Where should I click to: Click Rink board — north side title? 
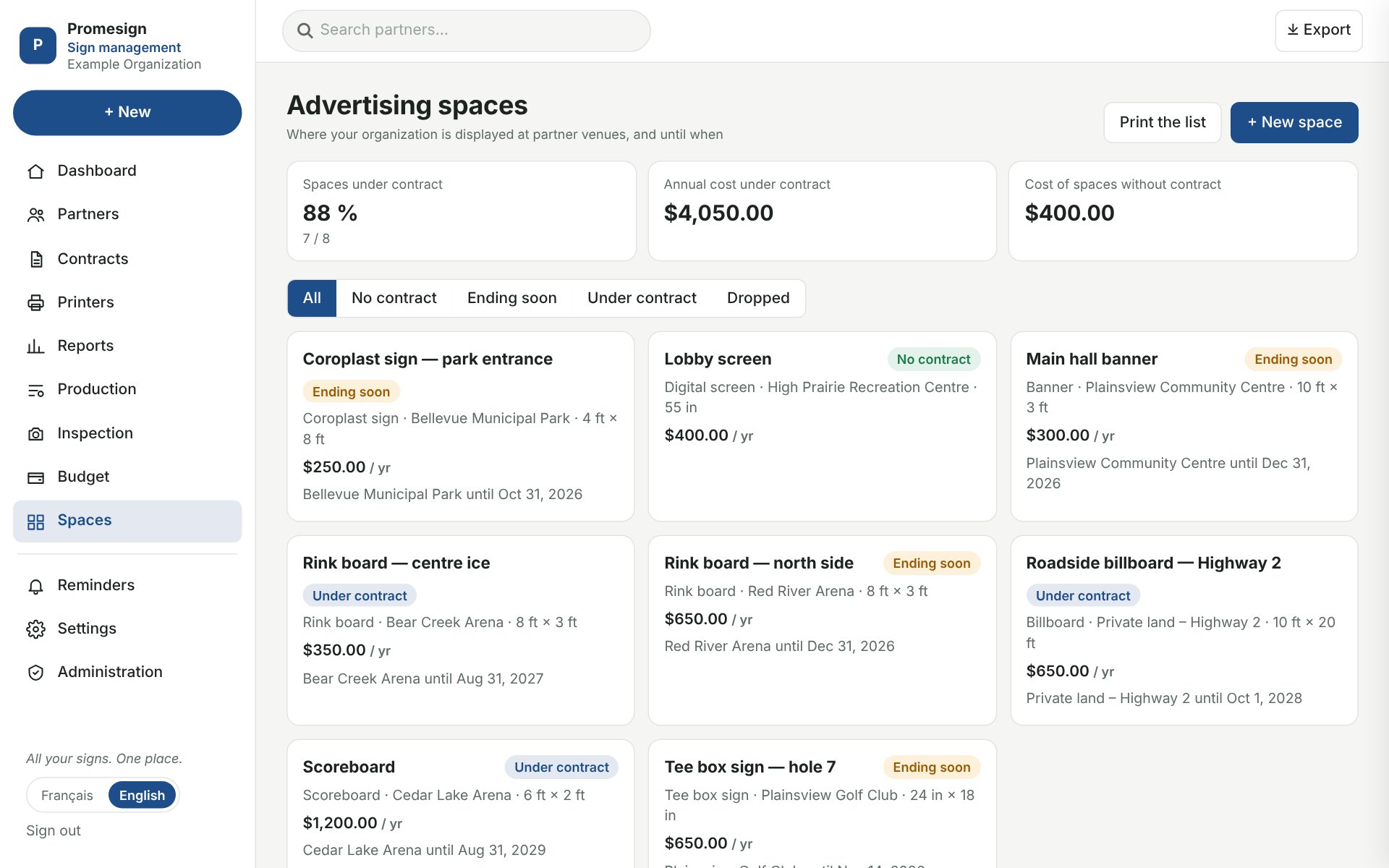[759, 563]
